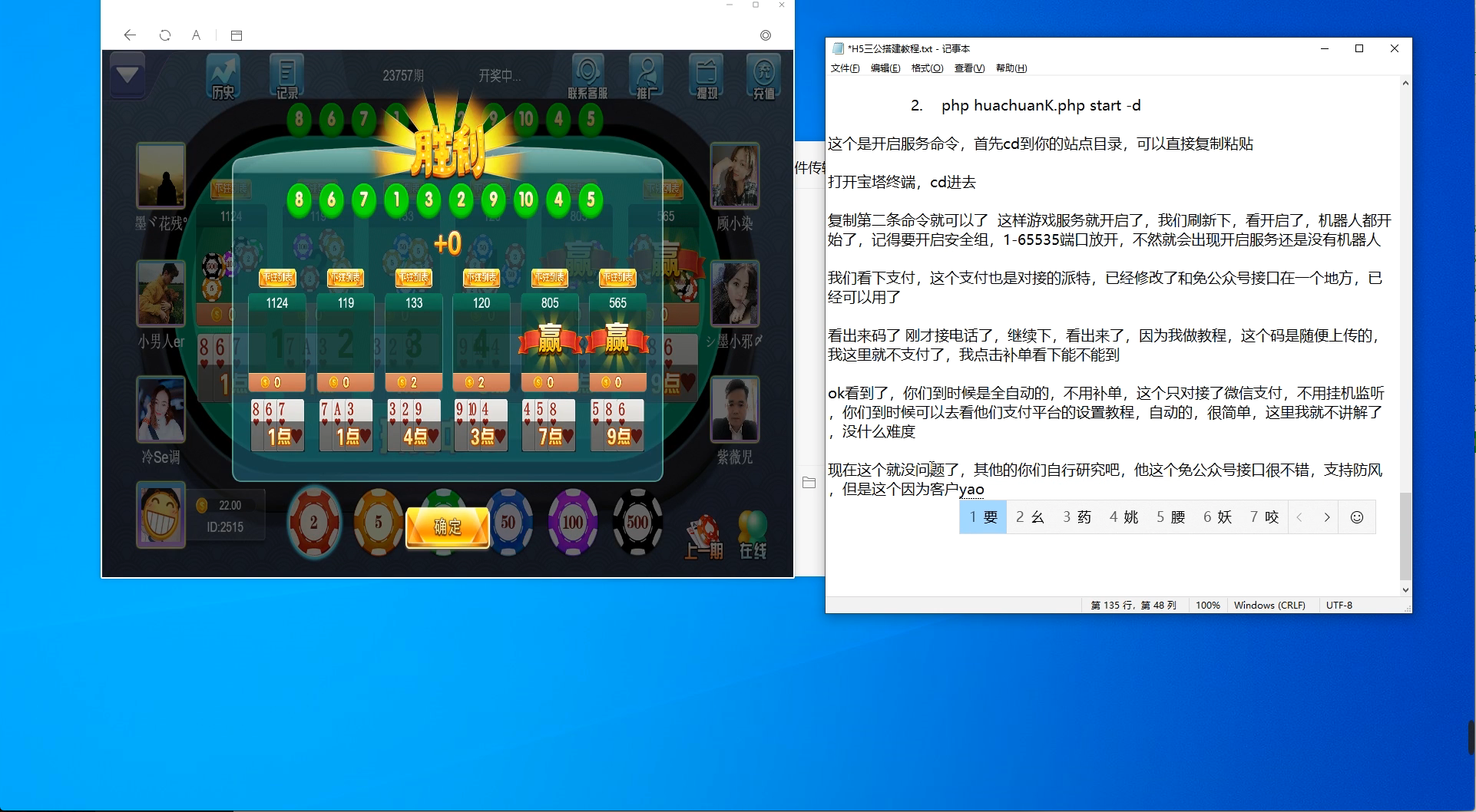
Task: Click Notepad vertical scrollbar thumb
Action: click(1405, 536)
